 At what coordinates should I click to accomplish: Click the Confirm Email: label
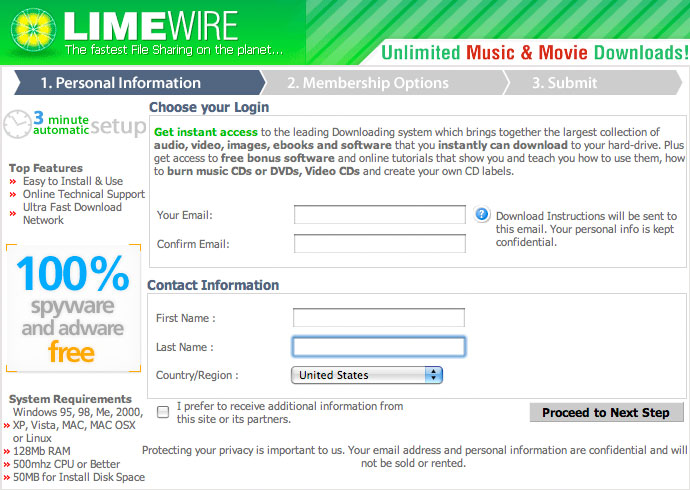(193, 244)
